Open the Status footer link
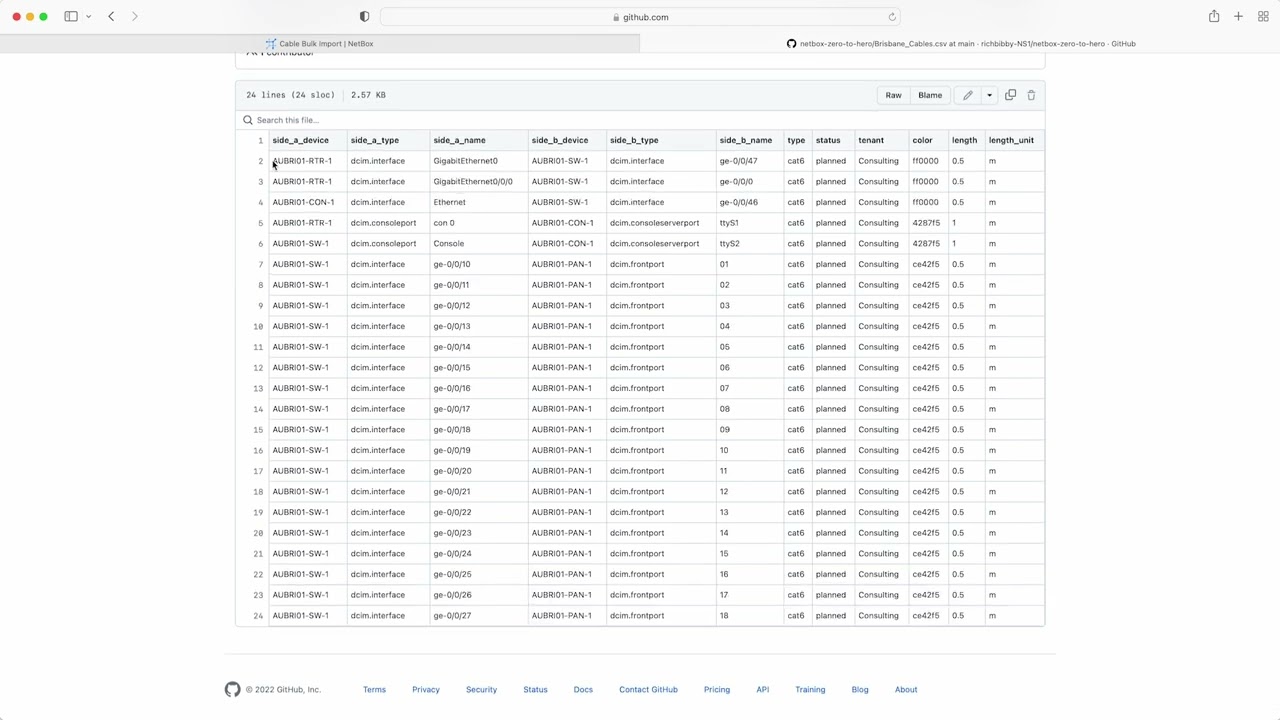The width and height of the screenshot is (1280, 720). (x=535, y=689)
